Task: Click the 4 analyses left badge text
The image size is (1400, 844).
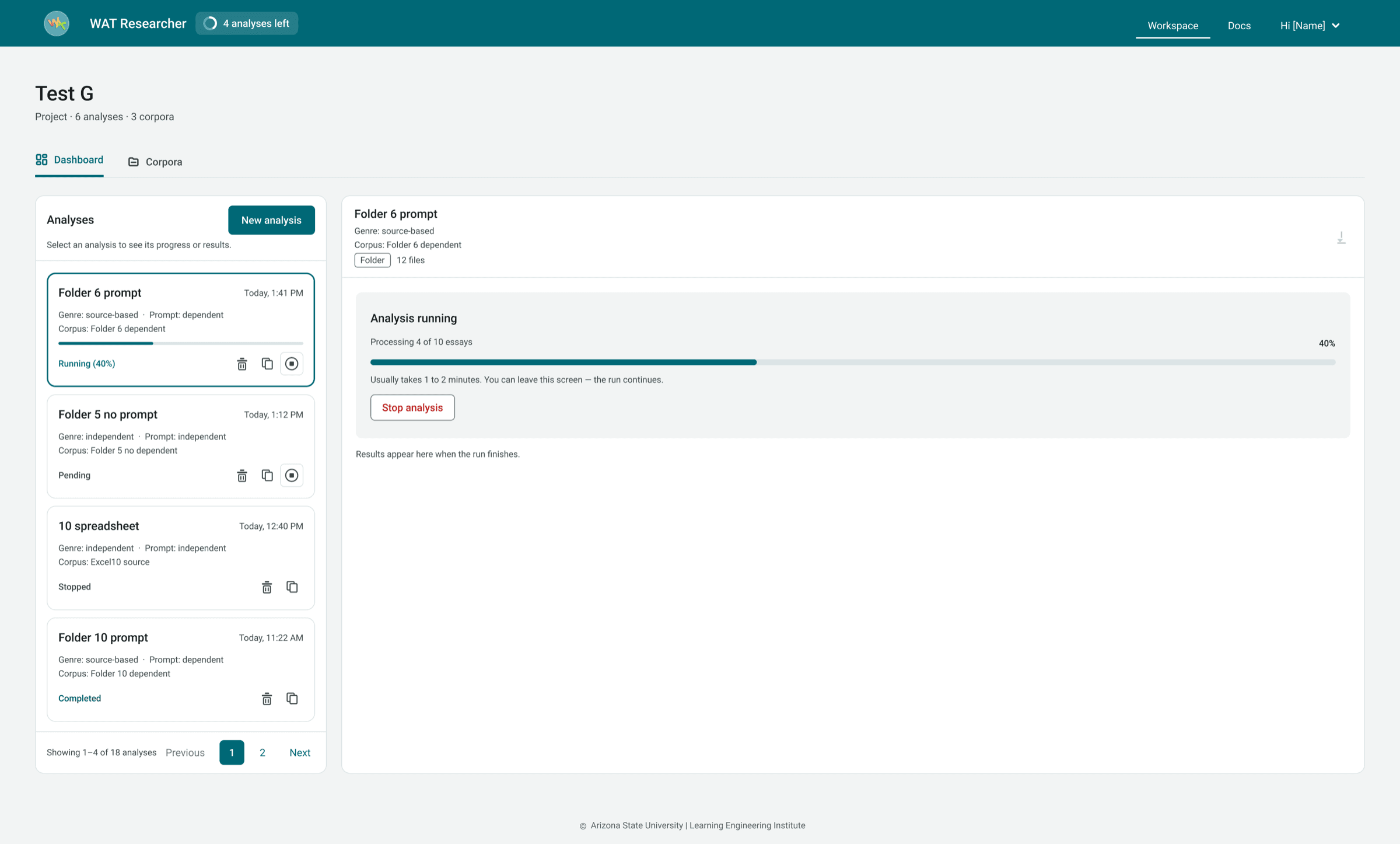Action: 256,23
